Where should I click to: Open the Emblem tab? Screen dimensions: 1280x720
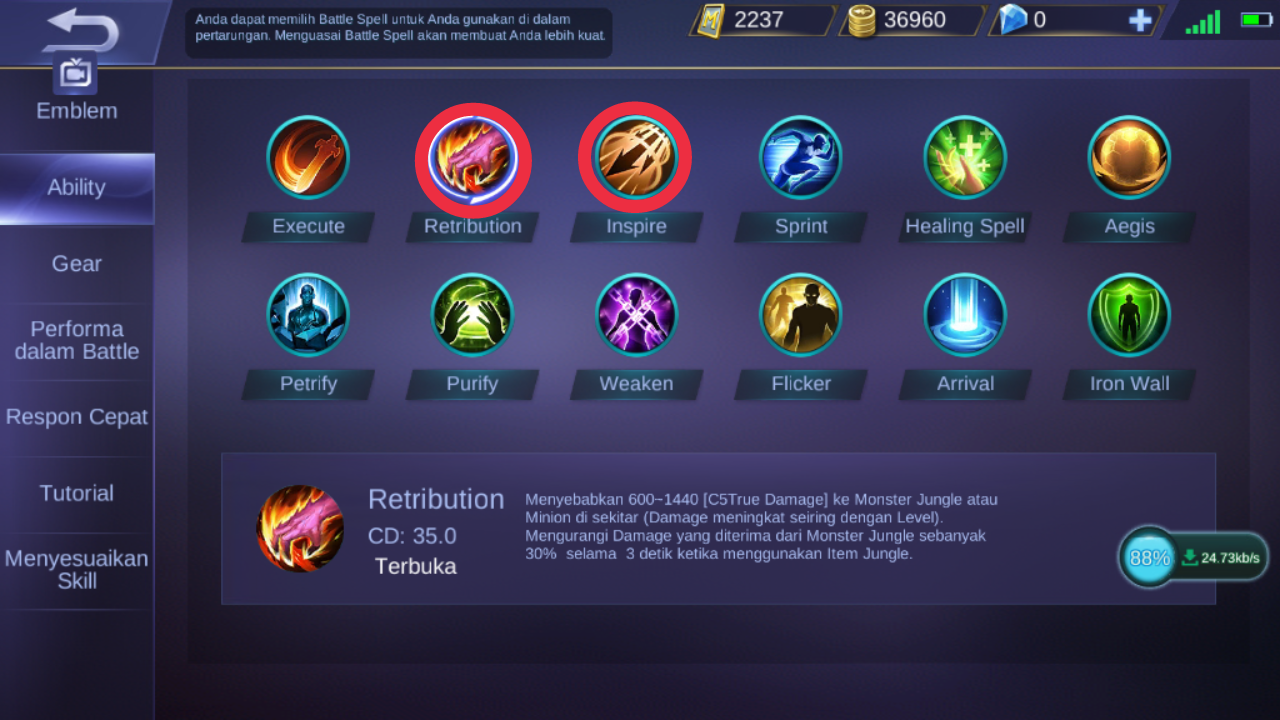(77, 111)
